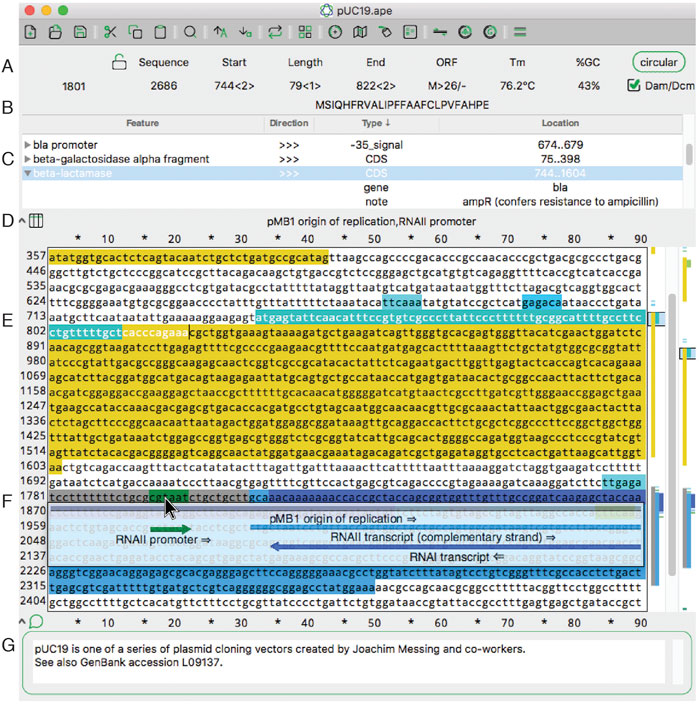This screenshot has width=699, height=704.
Task: Click location 75..398 in feature table
Action: (560, 159)
